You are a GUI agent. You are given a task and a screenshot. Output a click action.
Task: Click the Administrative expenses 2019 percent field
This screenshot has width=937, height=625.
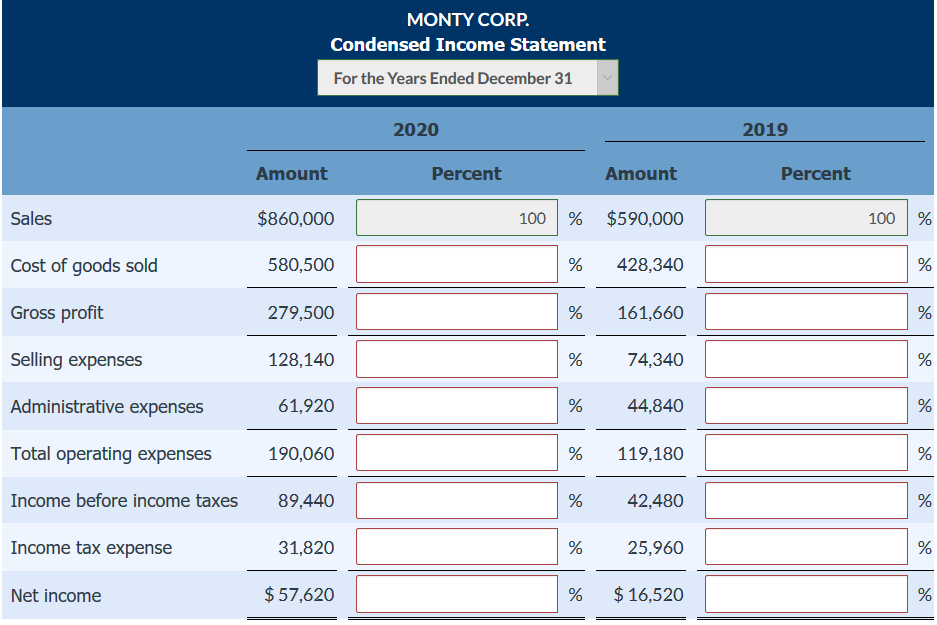[x=806, y=405]
